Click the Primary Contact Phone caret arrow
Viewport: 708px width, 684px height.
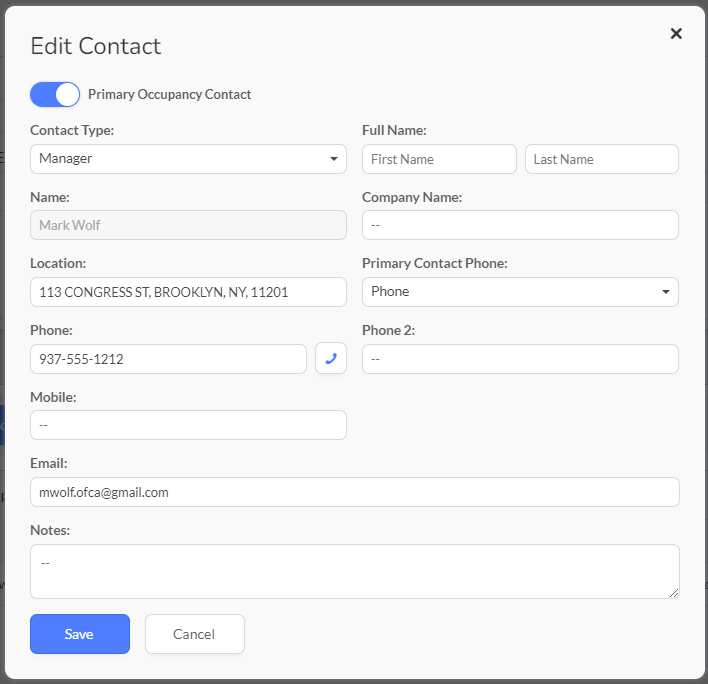[x=666, y=292]
